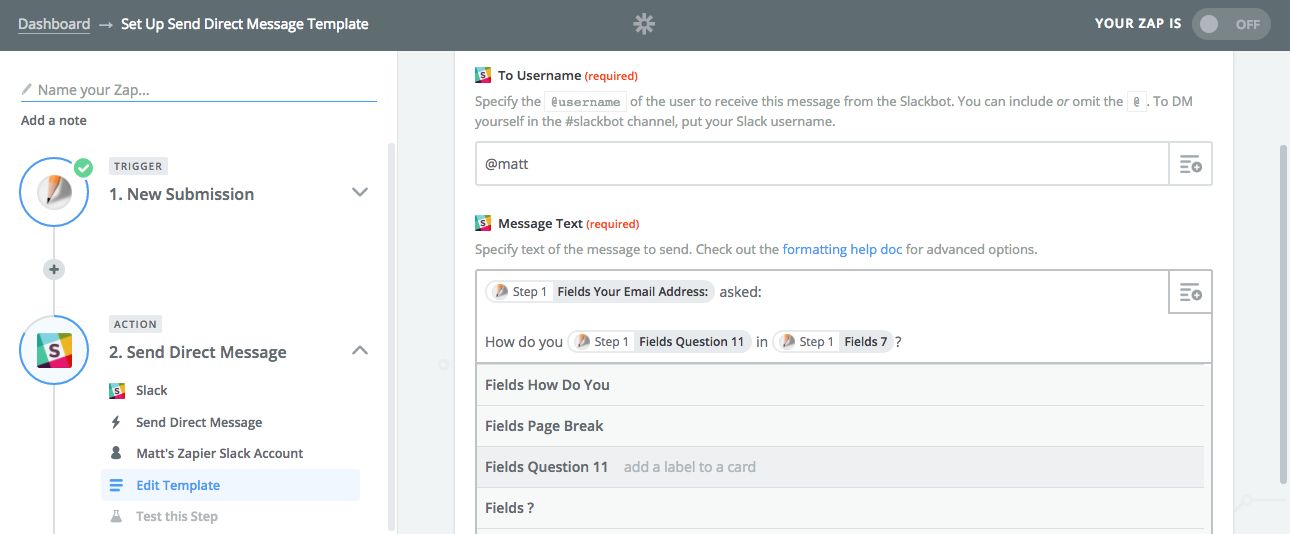This screenshot has height=534, width=1290.
Task: Click the plus icon between steps
Action: tap(54, 269)
